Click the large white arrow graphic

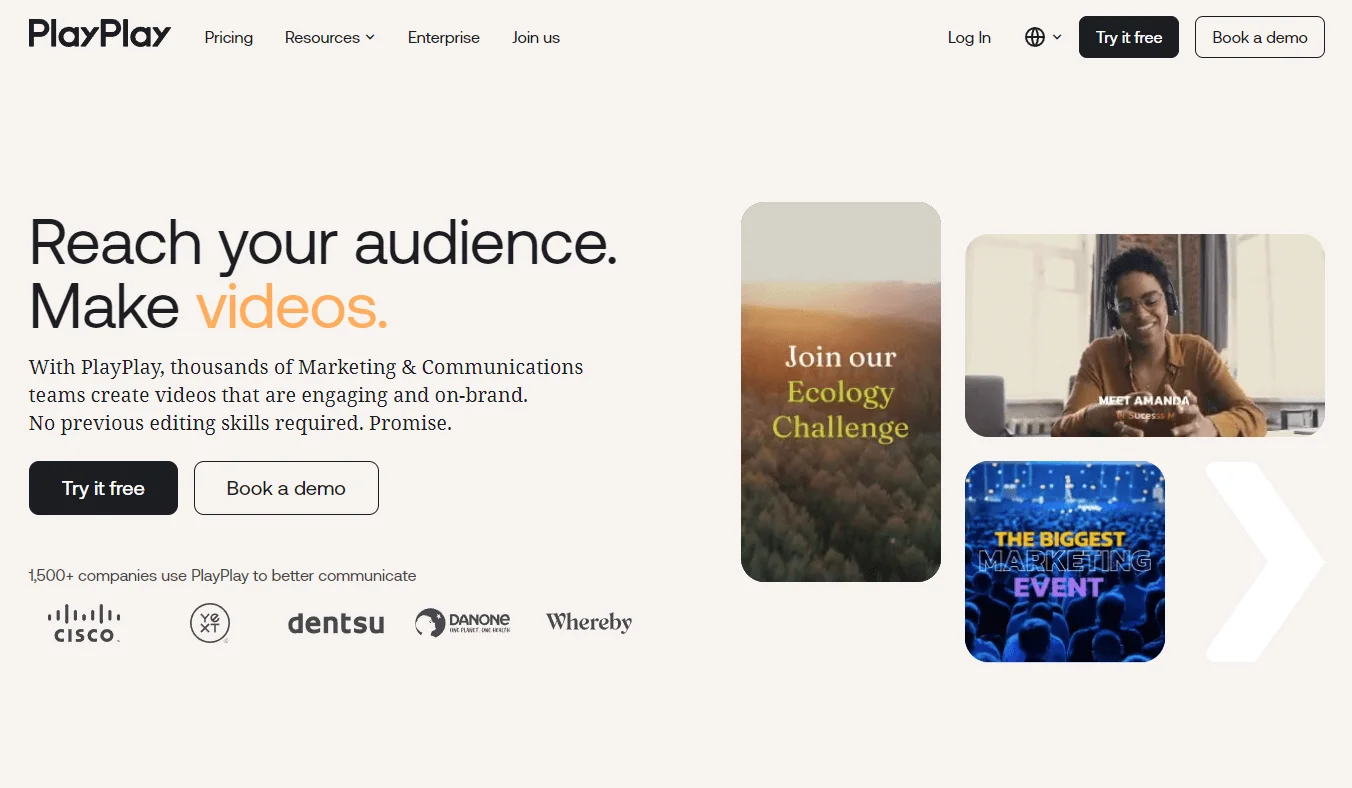(x=1264, y=561)
